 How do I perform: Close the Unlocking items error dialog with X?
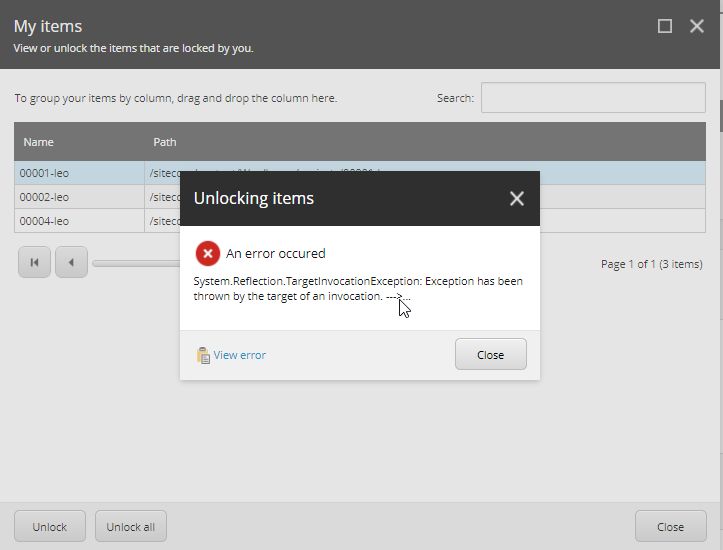click(x=516, y=199)
